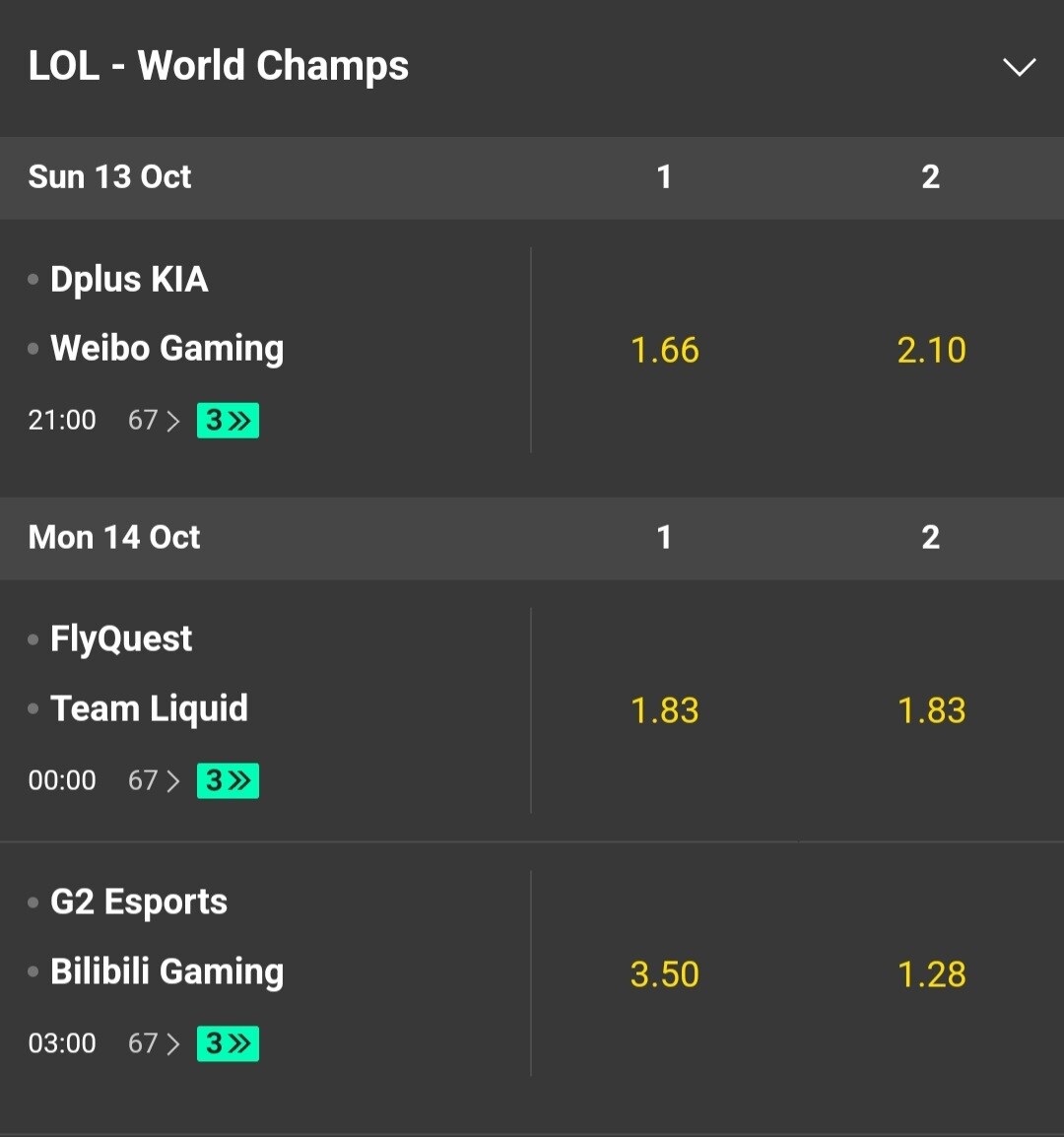
Task: Open bet builder badge for G2 Esports match
Action: tap(228, 1043)
